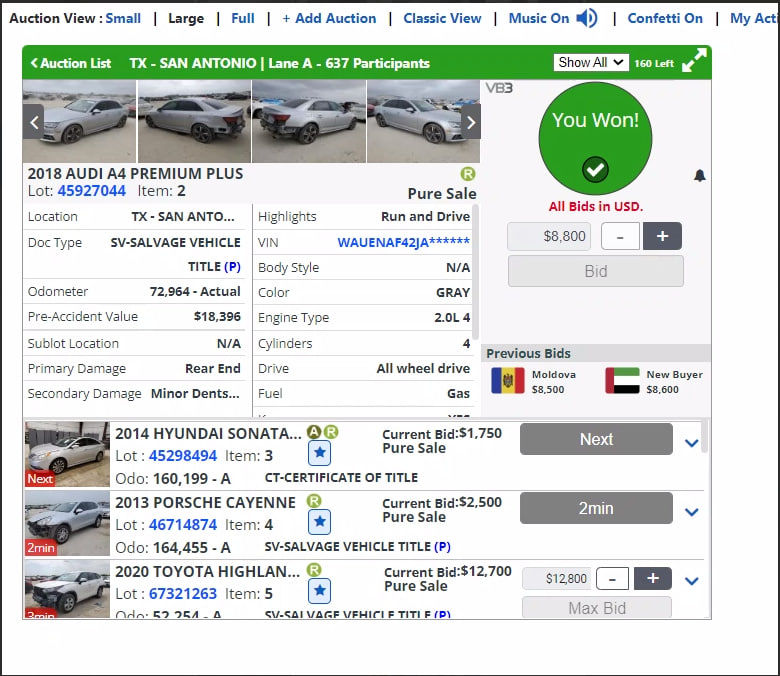This screenshot has height=676, width=780.
Task: Click the R badge on Hyundai Sonata
Action: [x=331, y=432]
